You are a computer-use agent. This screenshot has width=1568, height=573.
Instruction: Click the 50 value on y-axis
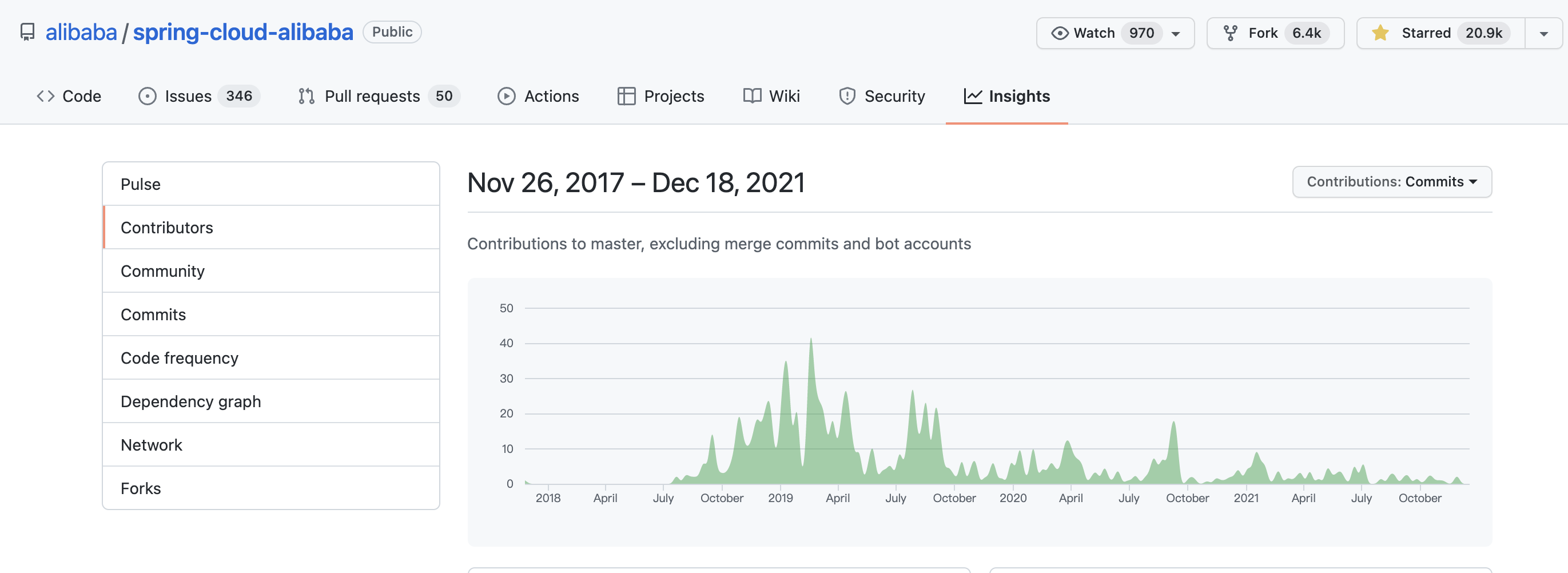coord(507,308)
